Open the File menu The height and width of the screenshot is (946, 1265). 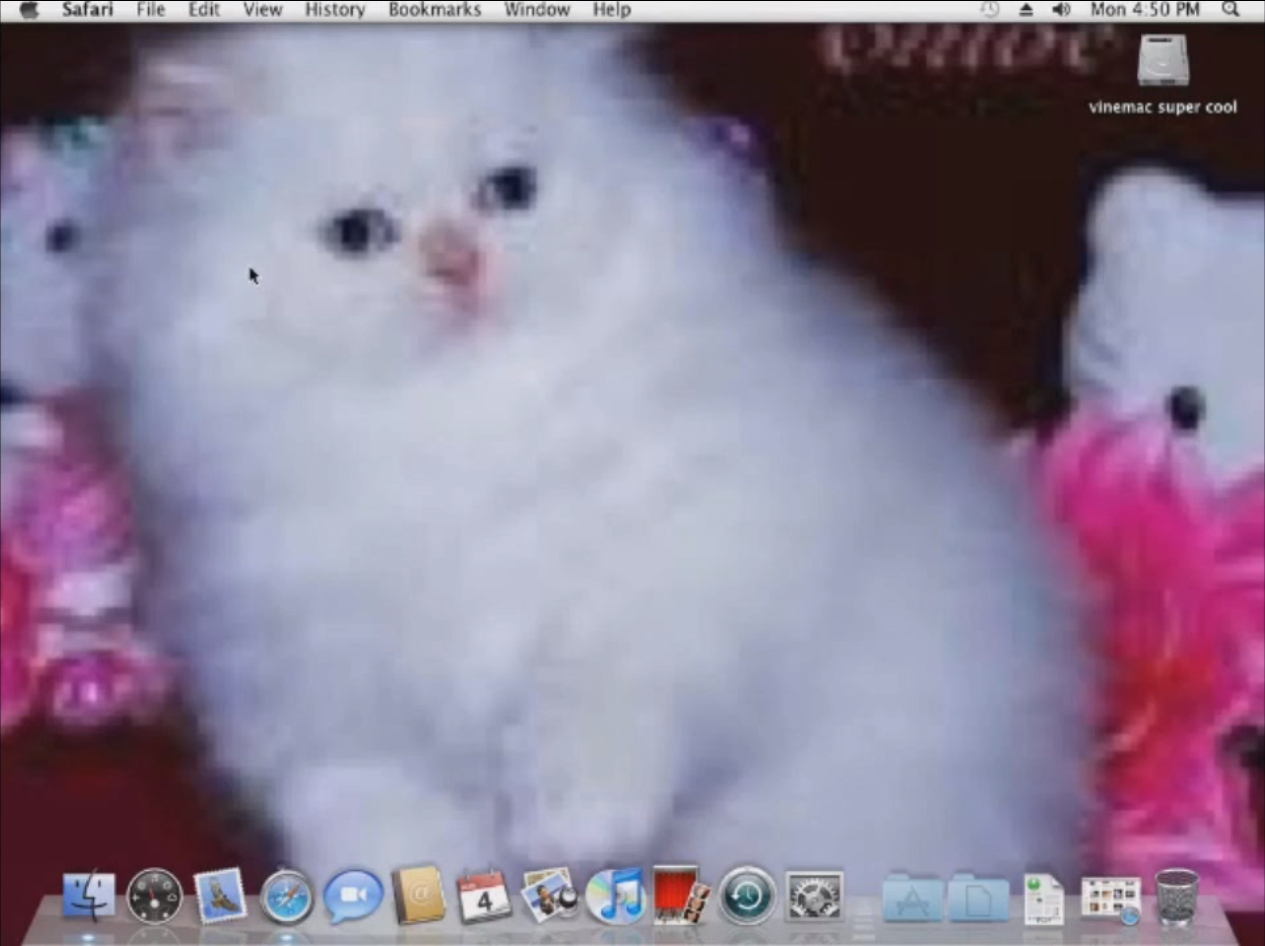click(x=150, y=10)
